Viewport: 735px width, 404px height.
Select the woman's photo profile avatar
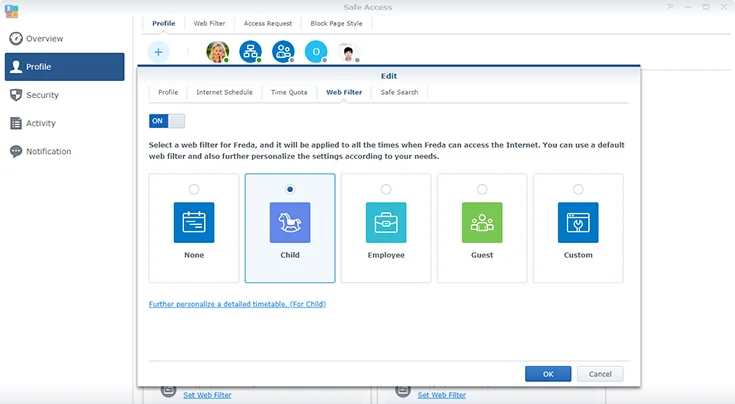tap(217, 52)
